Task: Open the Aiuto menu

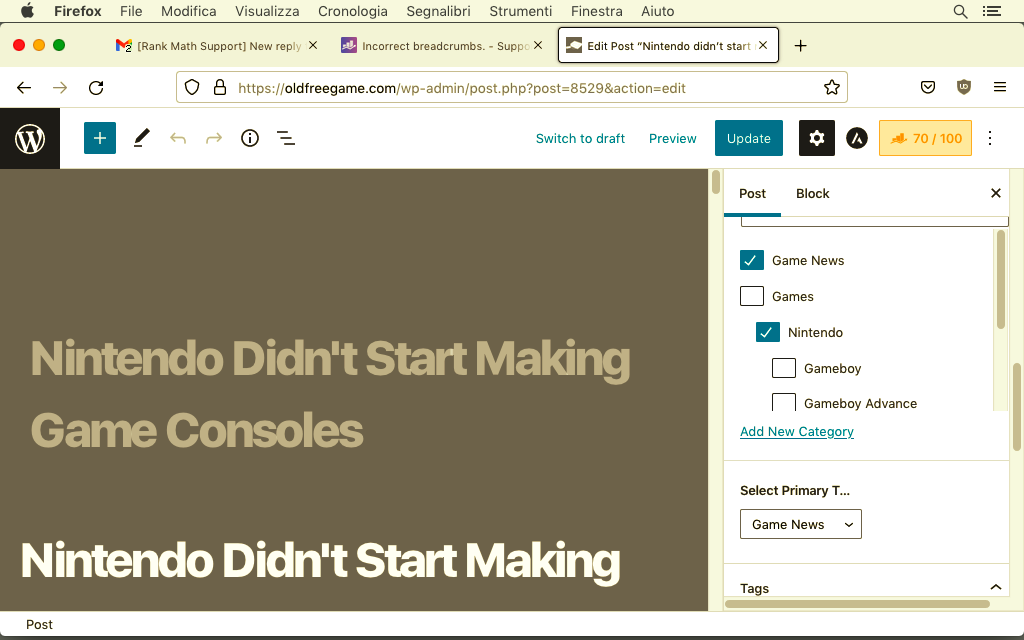Action: pyautogui.click(x=658, y=11)
